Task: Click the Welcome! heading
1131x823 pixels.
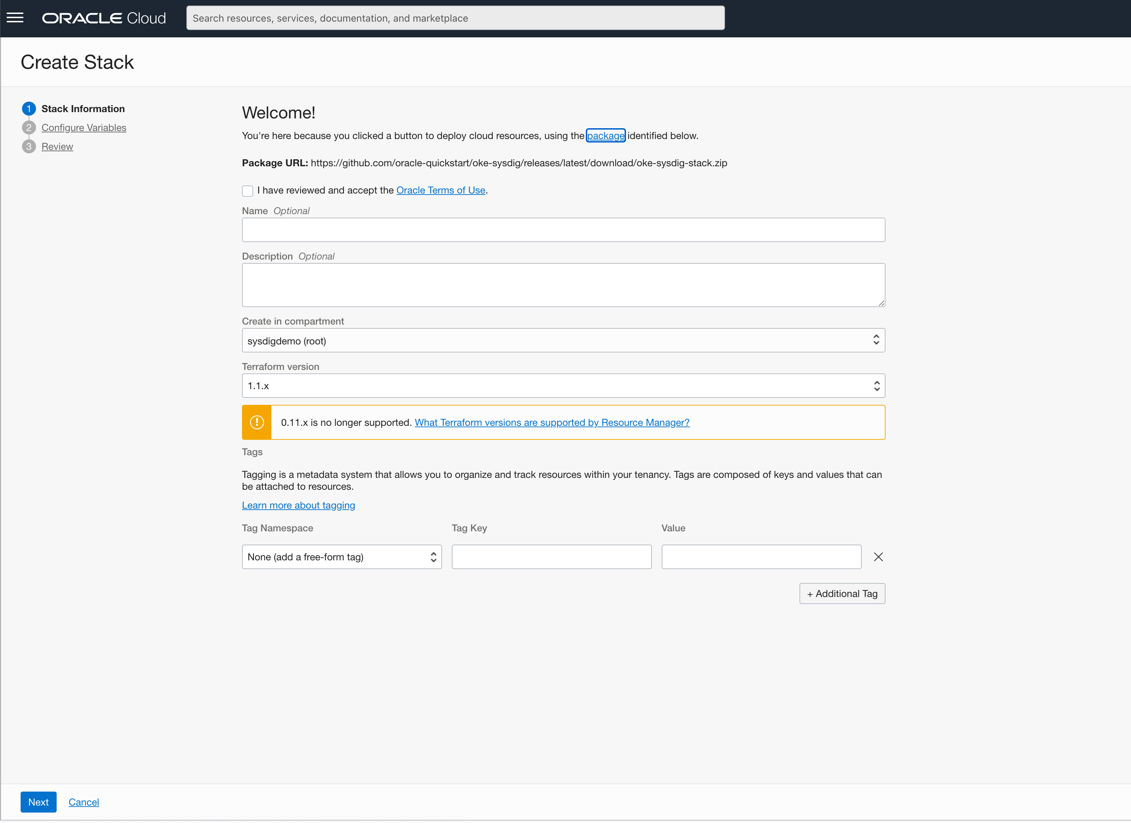Action: 278,113
